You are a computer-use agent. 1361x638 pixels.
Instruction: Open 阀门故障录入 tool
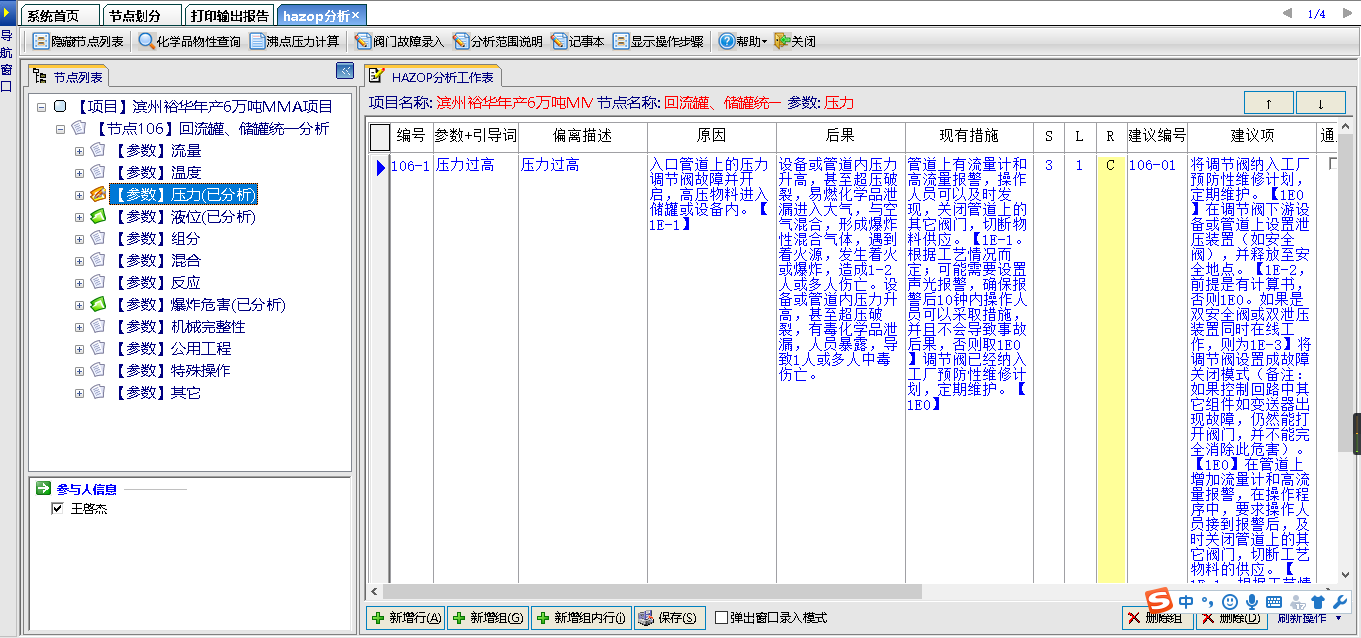399,42
